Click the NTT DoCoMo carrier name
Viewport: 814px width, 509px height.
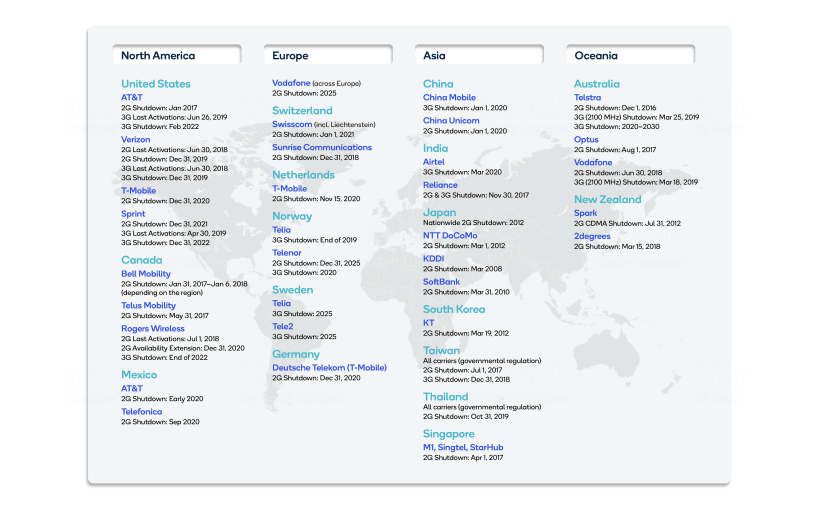tap(450, 236)
